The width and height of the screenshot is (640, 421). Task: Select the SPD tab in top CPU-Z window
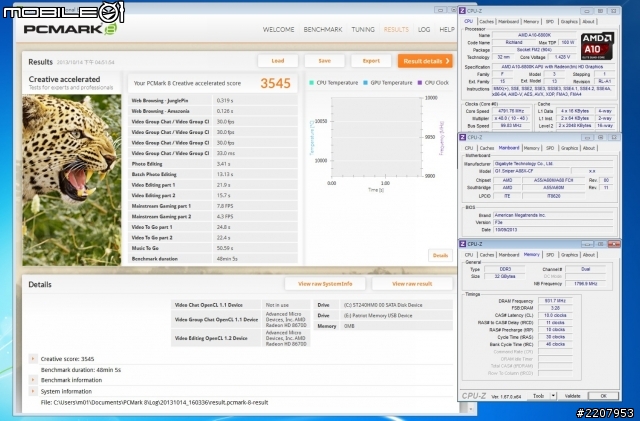pos(550,22)
